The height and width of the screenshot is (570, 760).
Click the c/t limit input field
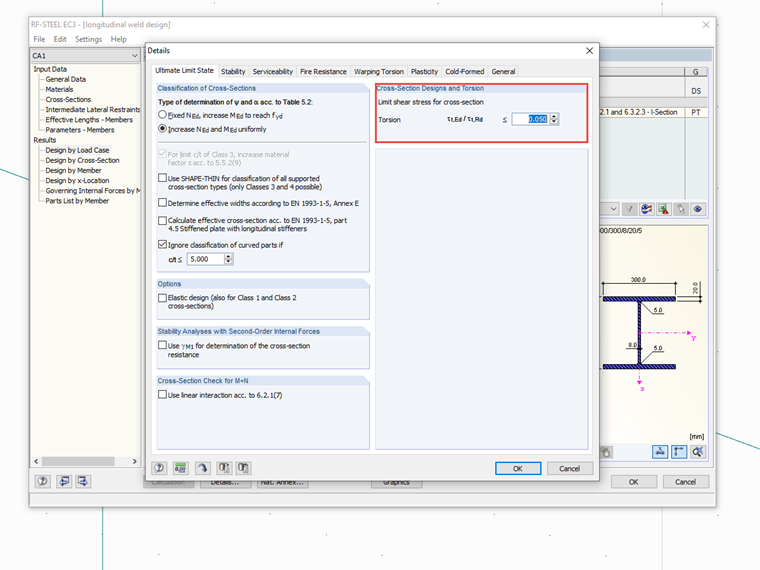[x=206, y=259]
